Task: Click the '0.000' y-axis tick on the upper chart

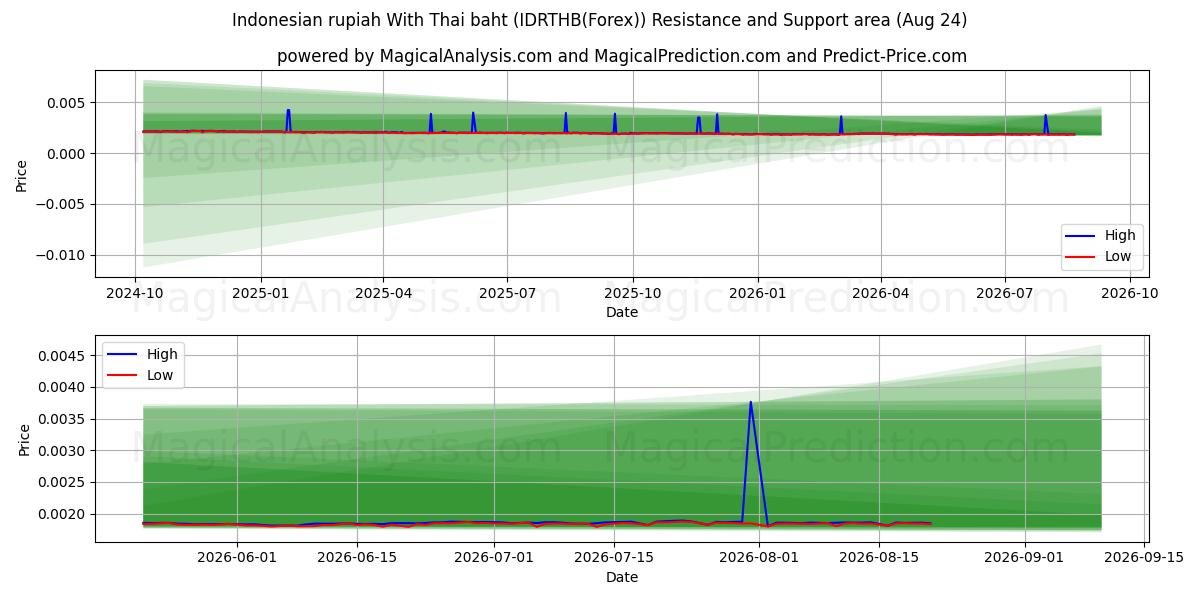Action: click(x=69, y=153)
